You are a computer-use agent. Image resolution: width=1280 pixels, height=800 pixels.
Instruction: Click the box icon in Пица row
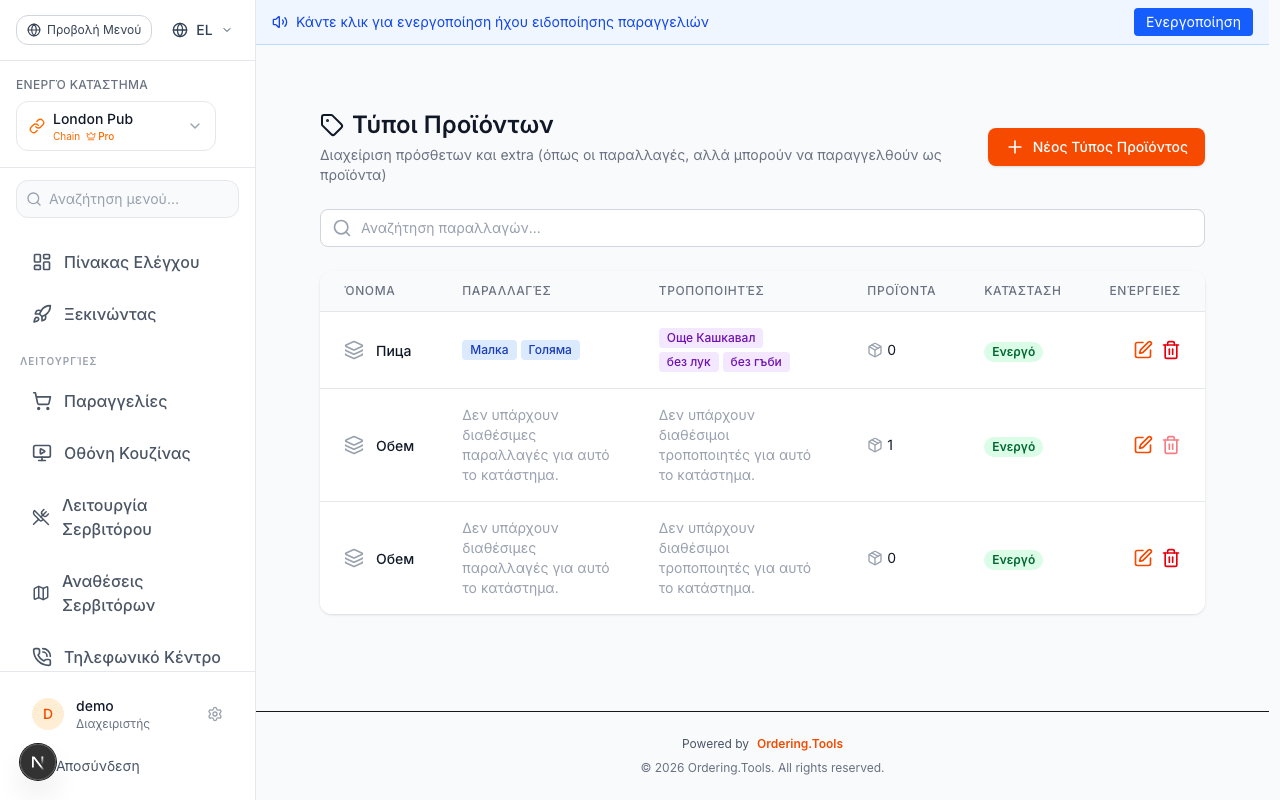pos(875,350)
